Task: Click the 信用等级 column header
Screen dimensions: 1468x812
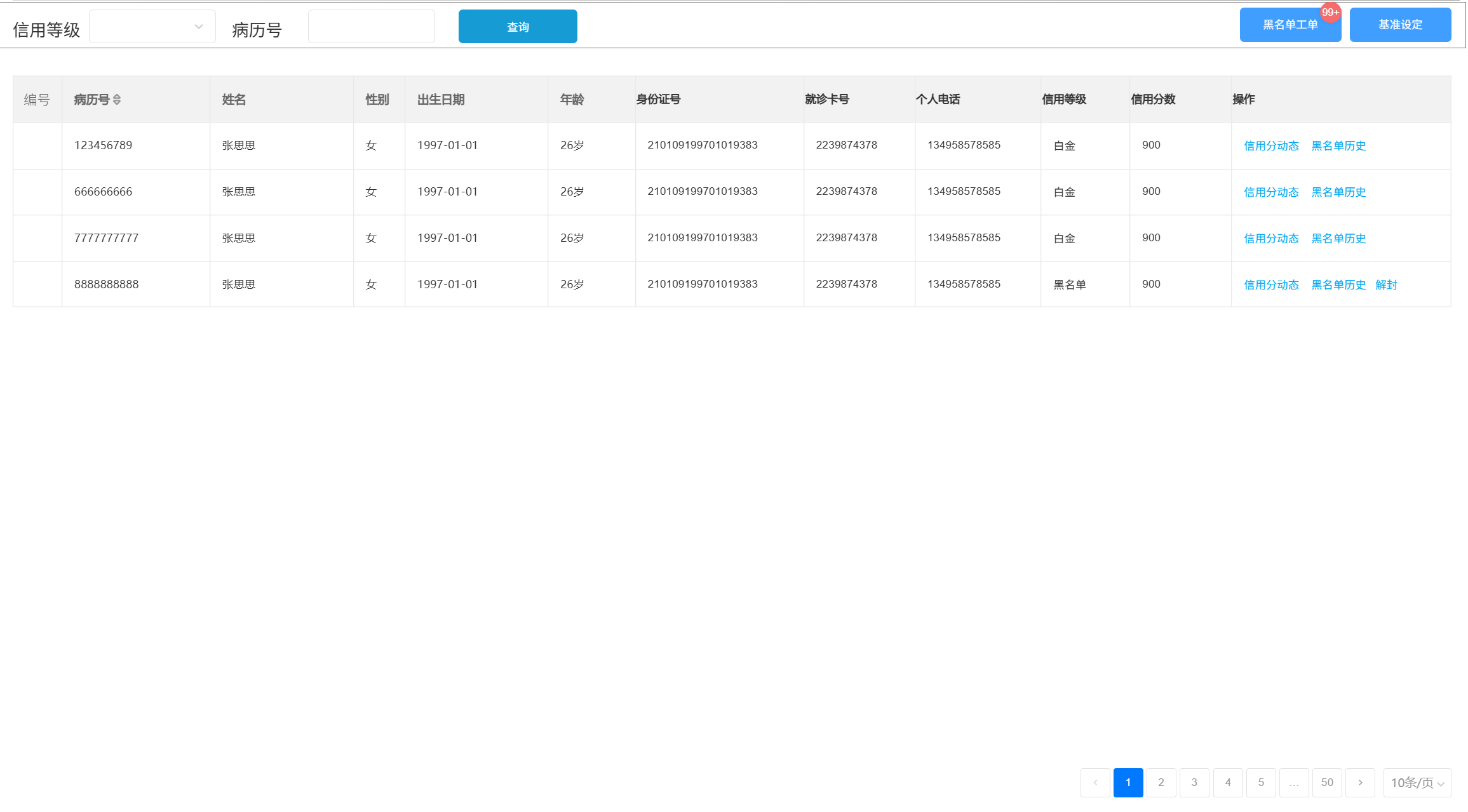Action: [x=1064, y=100]
